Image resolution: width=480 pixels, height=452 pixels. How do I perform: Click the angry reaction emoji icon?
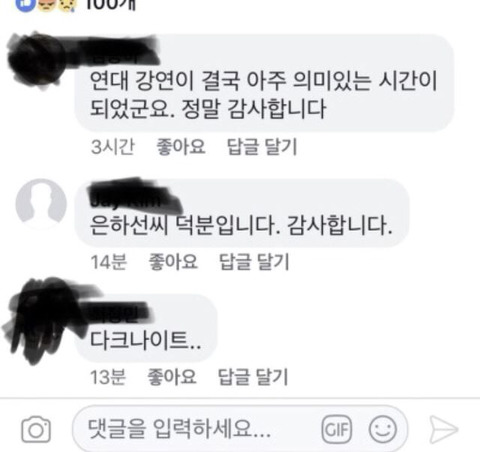tap(46, 5)
